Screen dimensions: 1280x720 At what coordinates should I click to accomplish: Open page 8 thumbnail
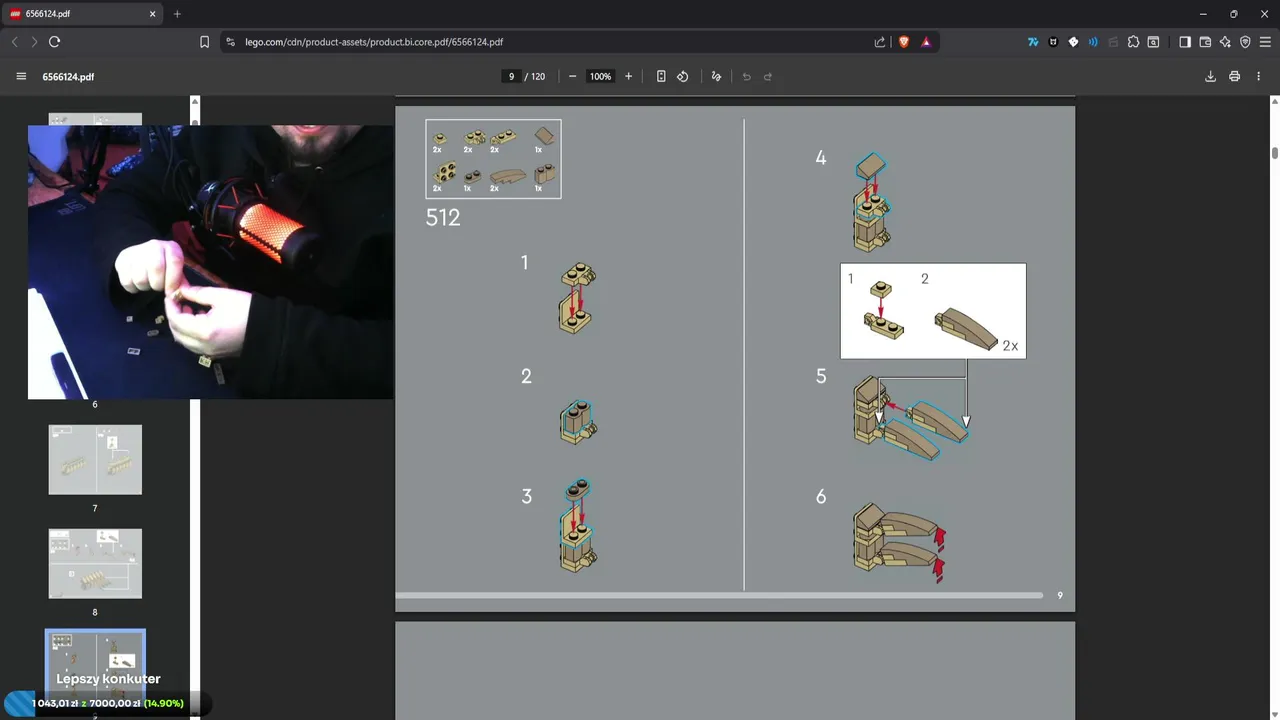(x=95, y=563)
